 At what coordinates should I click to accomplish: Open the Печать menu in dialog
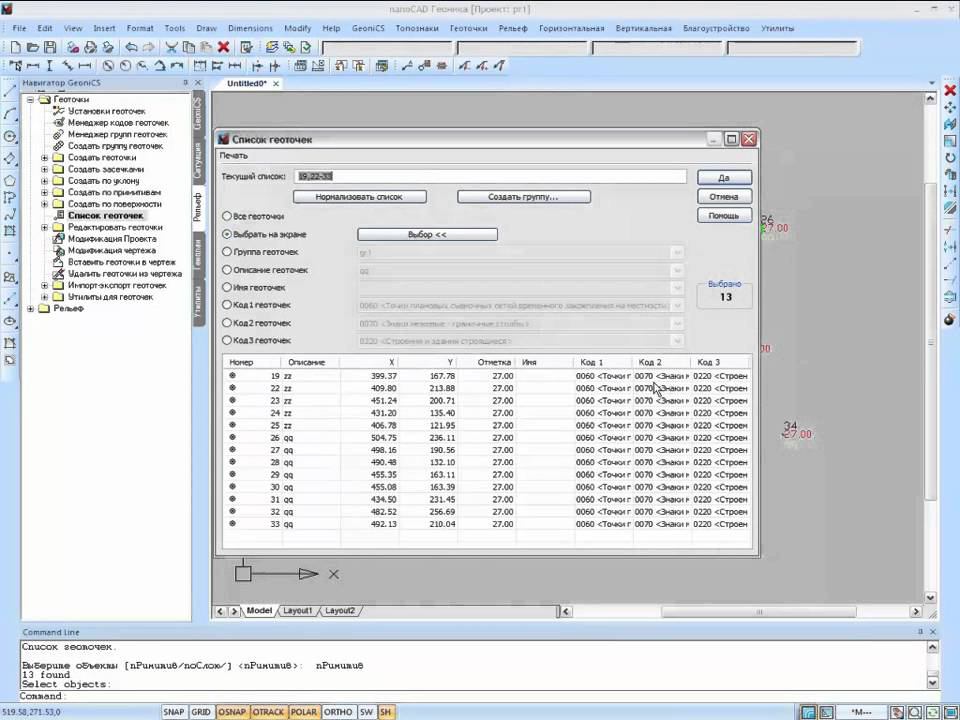tap(234, 156)
